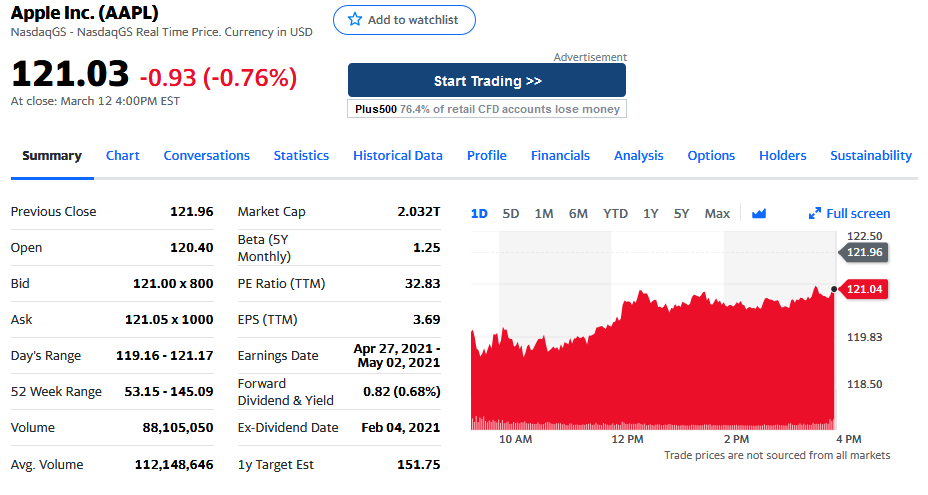Viewport: 928px width, 495px height.
Task: Click the Start Trading button
Action: tap(487, 80)
